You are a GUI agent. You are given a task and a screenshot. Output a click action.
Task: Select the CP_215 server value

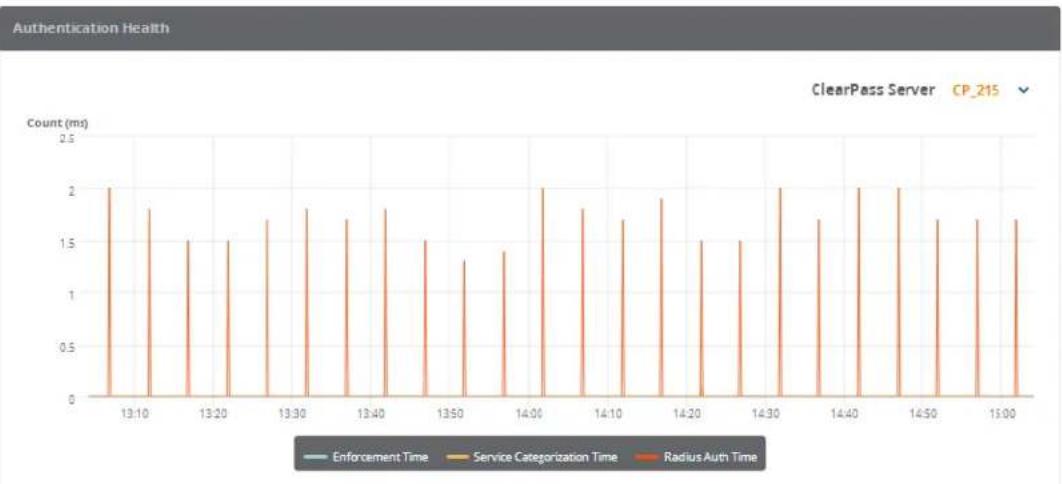click(975, 90)
